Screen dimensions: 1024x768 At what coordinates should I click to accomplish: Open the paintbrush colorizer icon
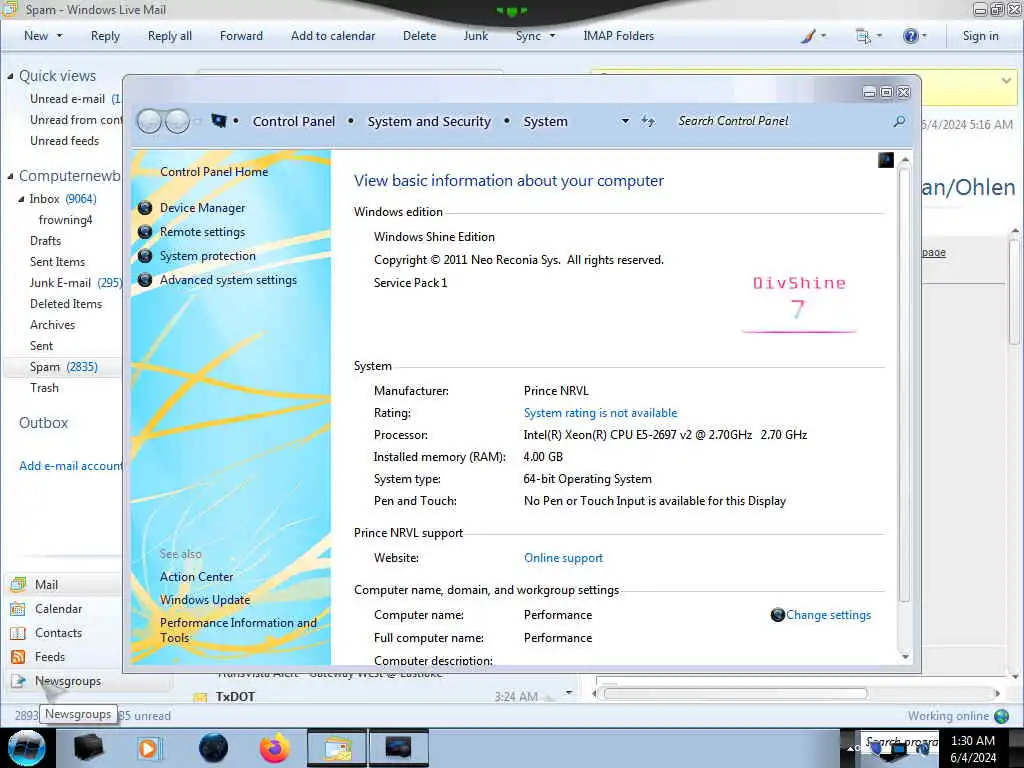click(808, 36)
